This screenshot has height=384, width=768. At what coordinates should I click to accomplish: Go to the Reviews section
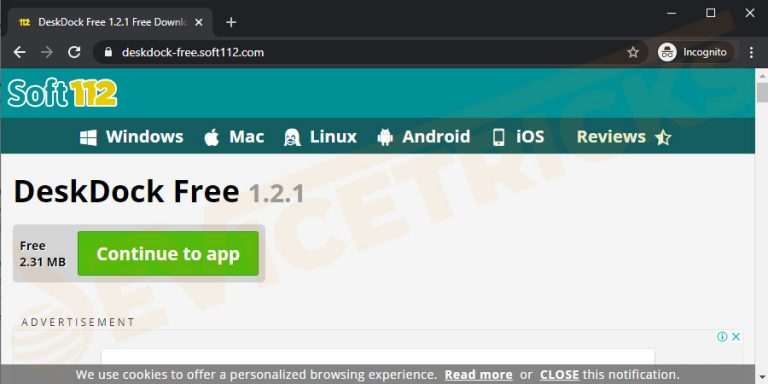[624, 137]
